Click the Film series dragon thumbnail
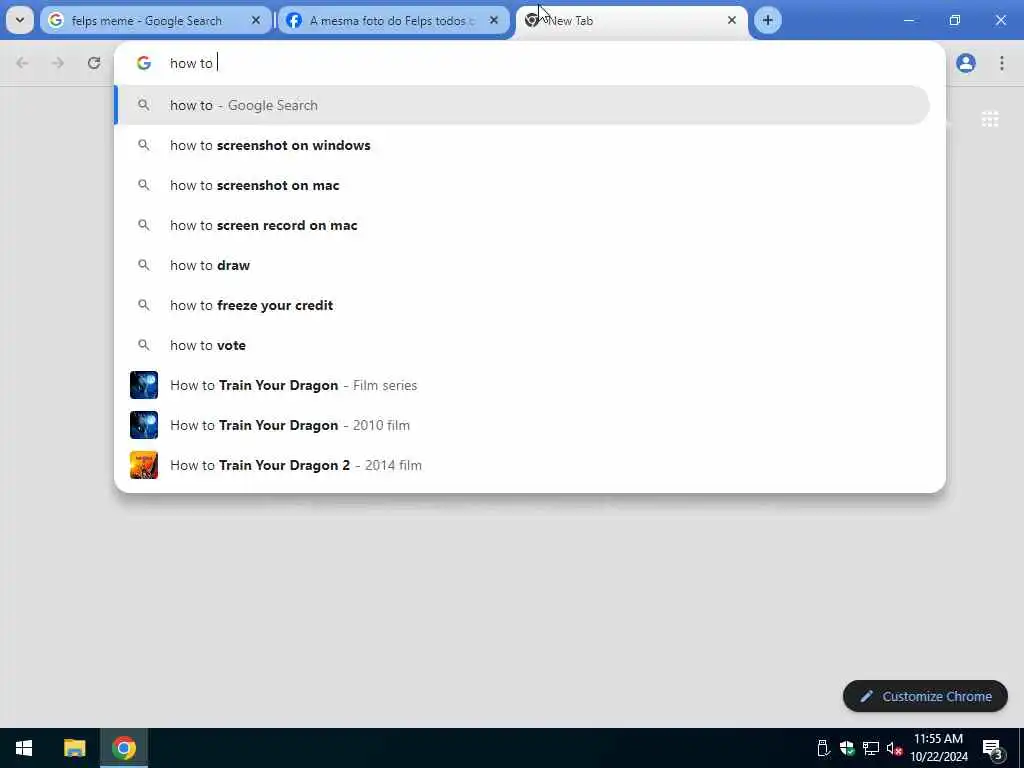 click(x=144, y=385)
